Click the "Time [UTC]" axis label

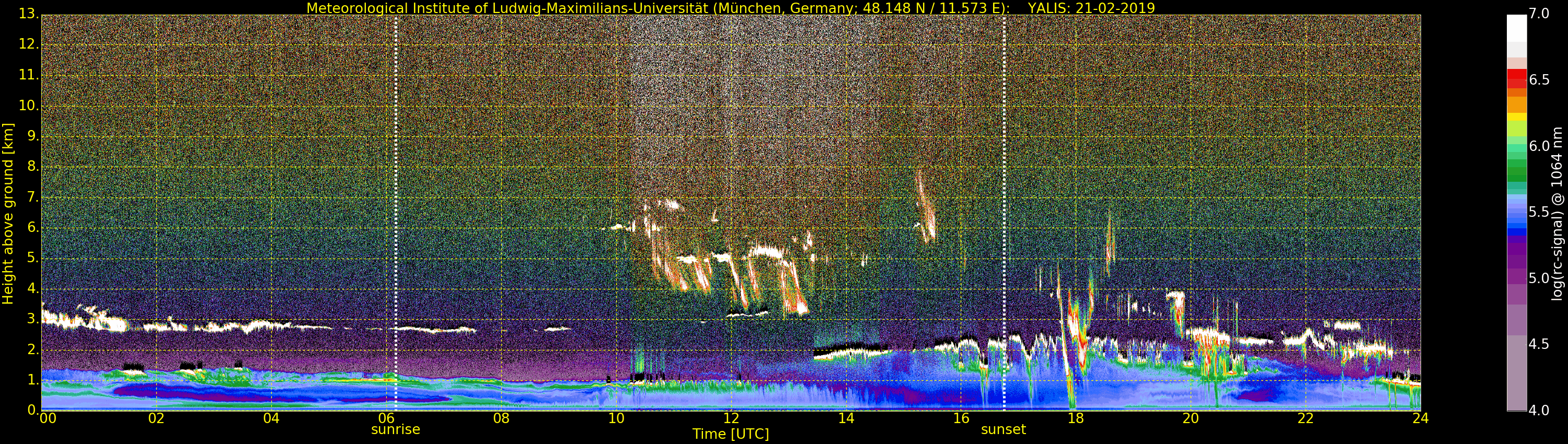(x=731, y=434)
